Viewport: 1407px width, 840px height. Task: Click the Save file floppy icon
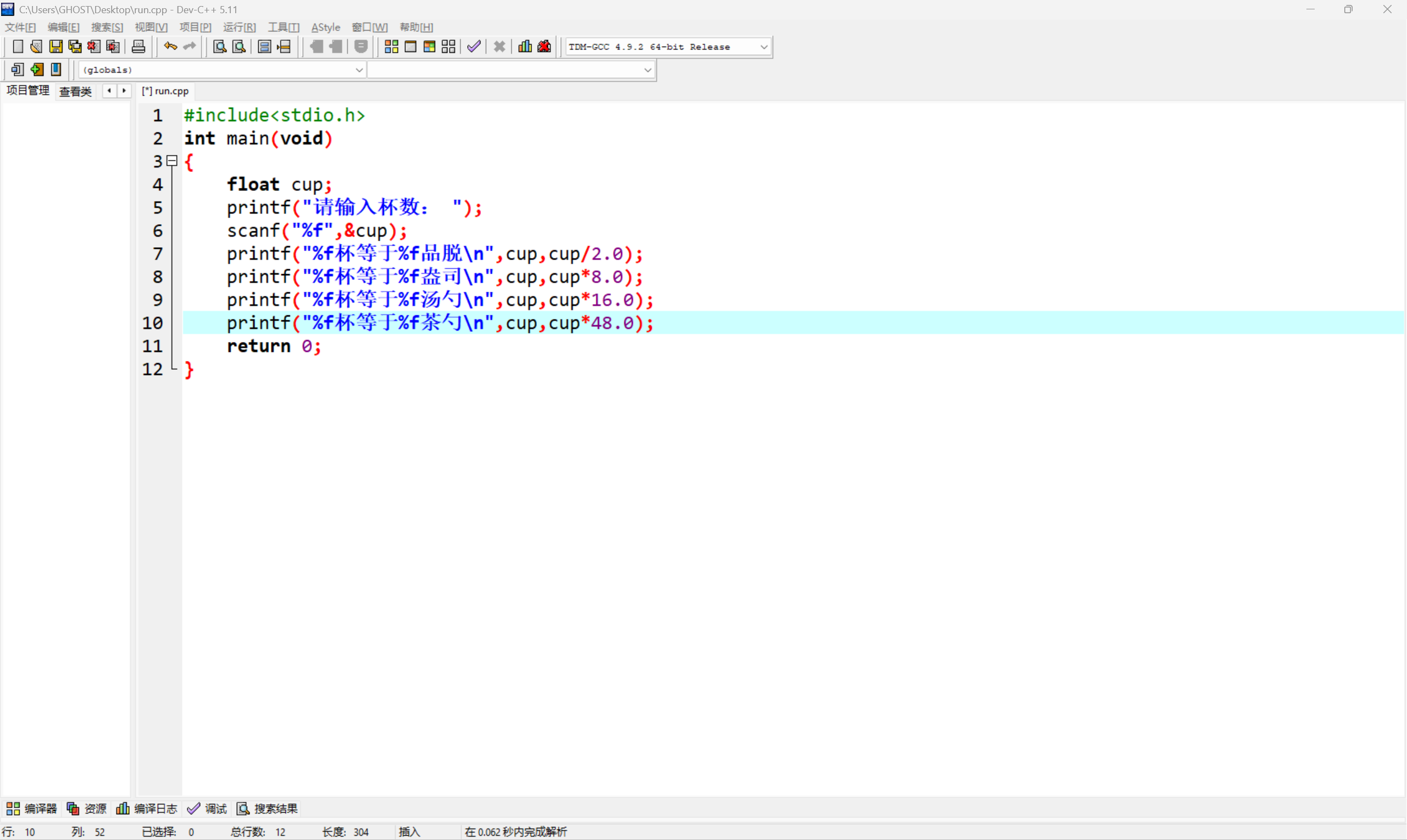56,46
